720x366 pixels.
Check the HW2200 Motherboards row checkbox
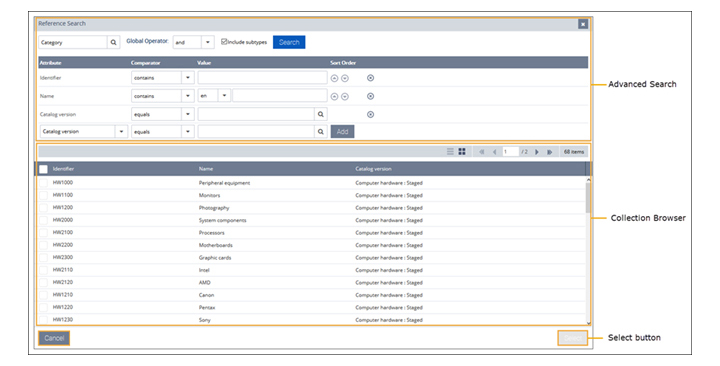[x=43, y=245]
